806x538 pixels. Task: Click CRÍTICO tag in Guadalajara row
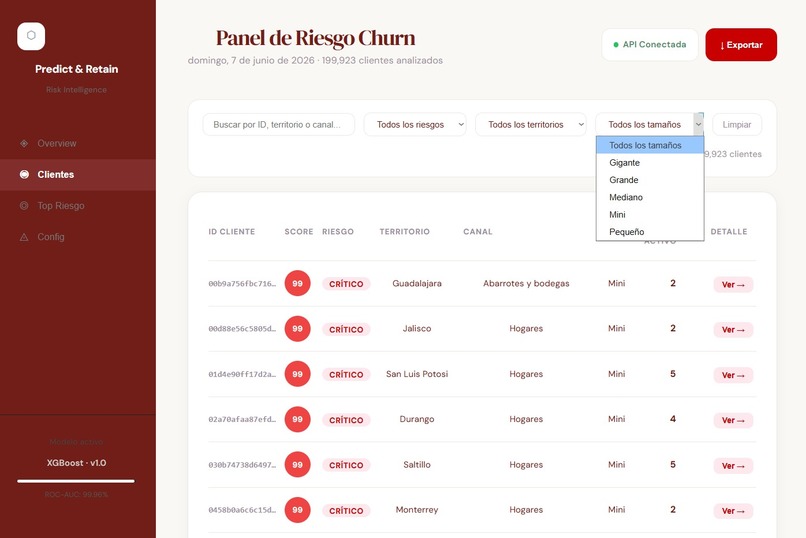[346, 284]
